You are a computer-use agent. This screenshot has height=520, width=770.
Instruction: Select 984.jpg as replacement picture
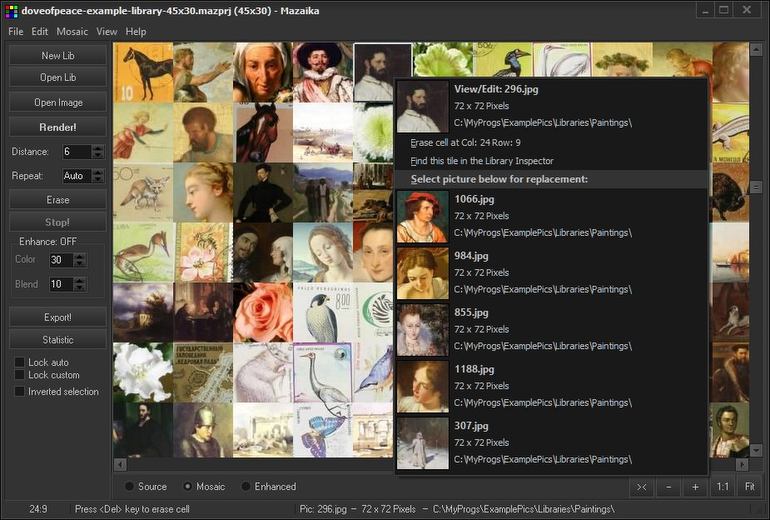coord(551,273)
